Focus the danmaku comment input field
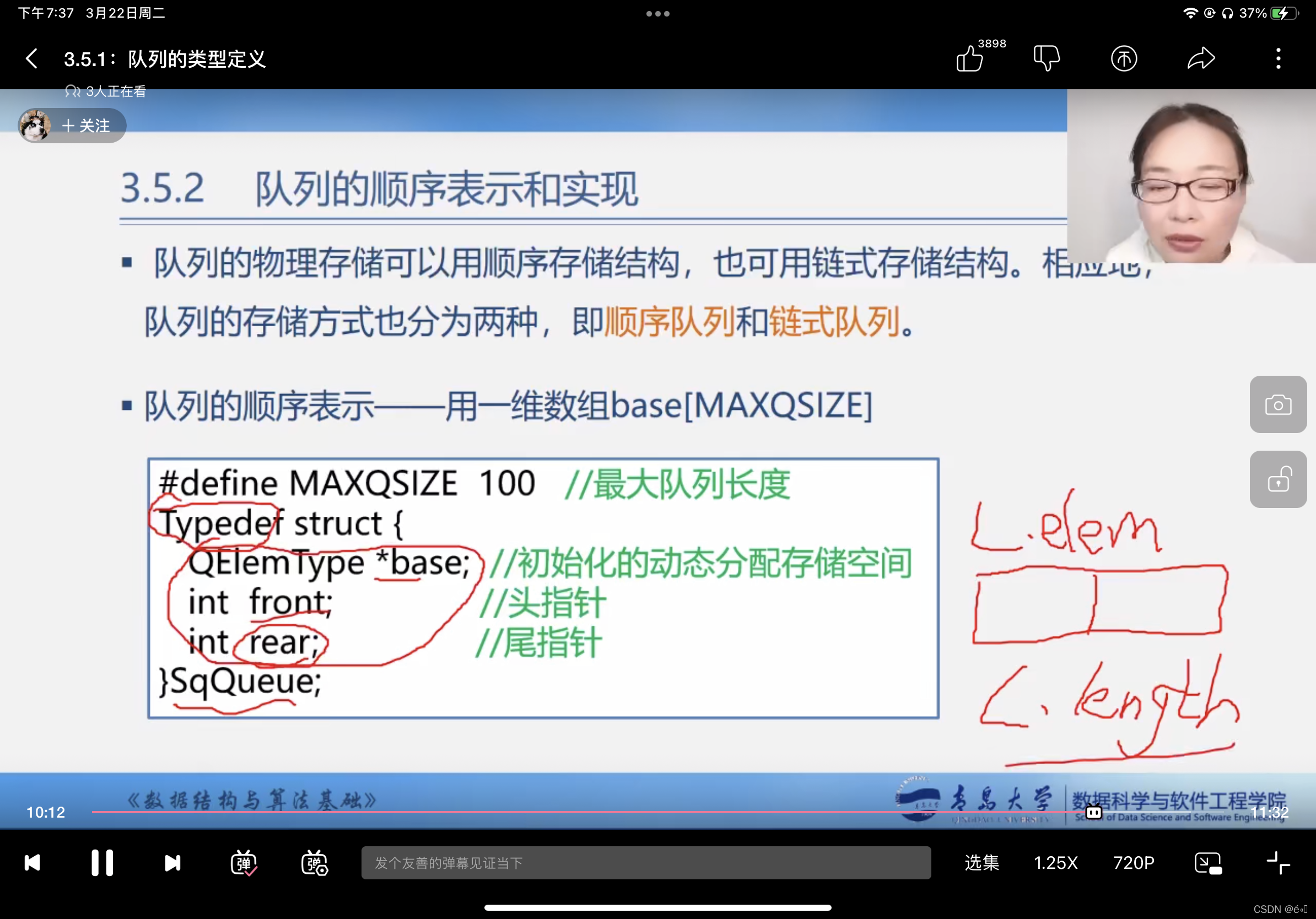 [645, 862]
